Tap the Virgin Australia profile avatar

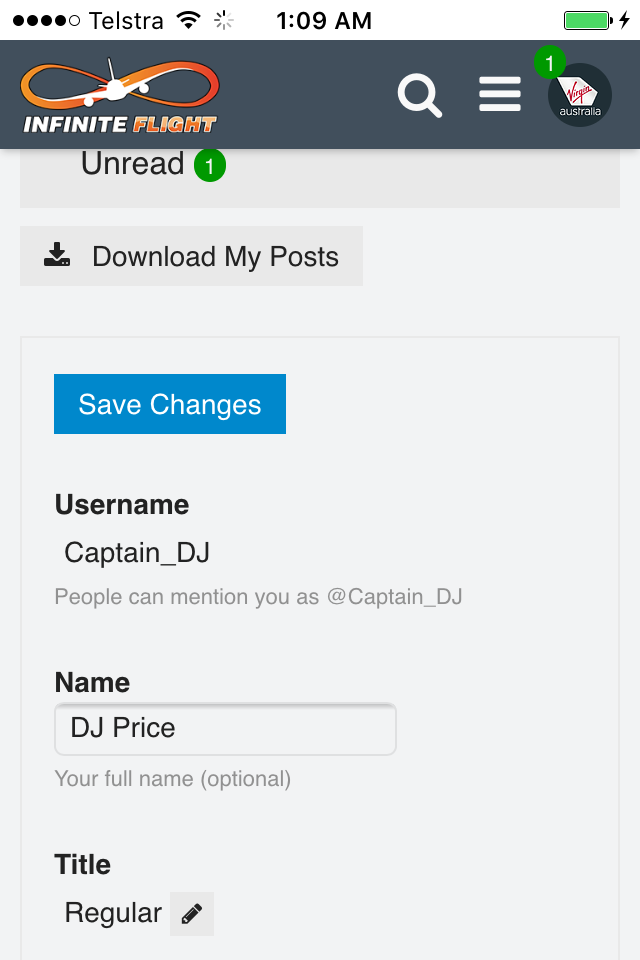pyautogui.click(x=580, y=97)
